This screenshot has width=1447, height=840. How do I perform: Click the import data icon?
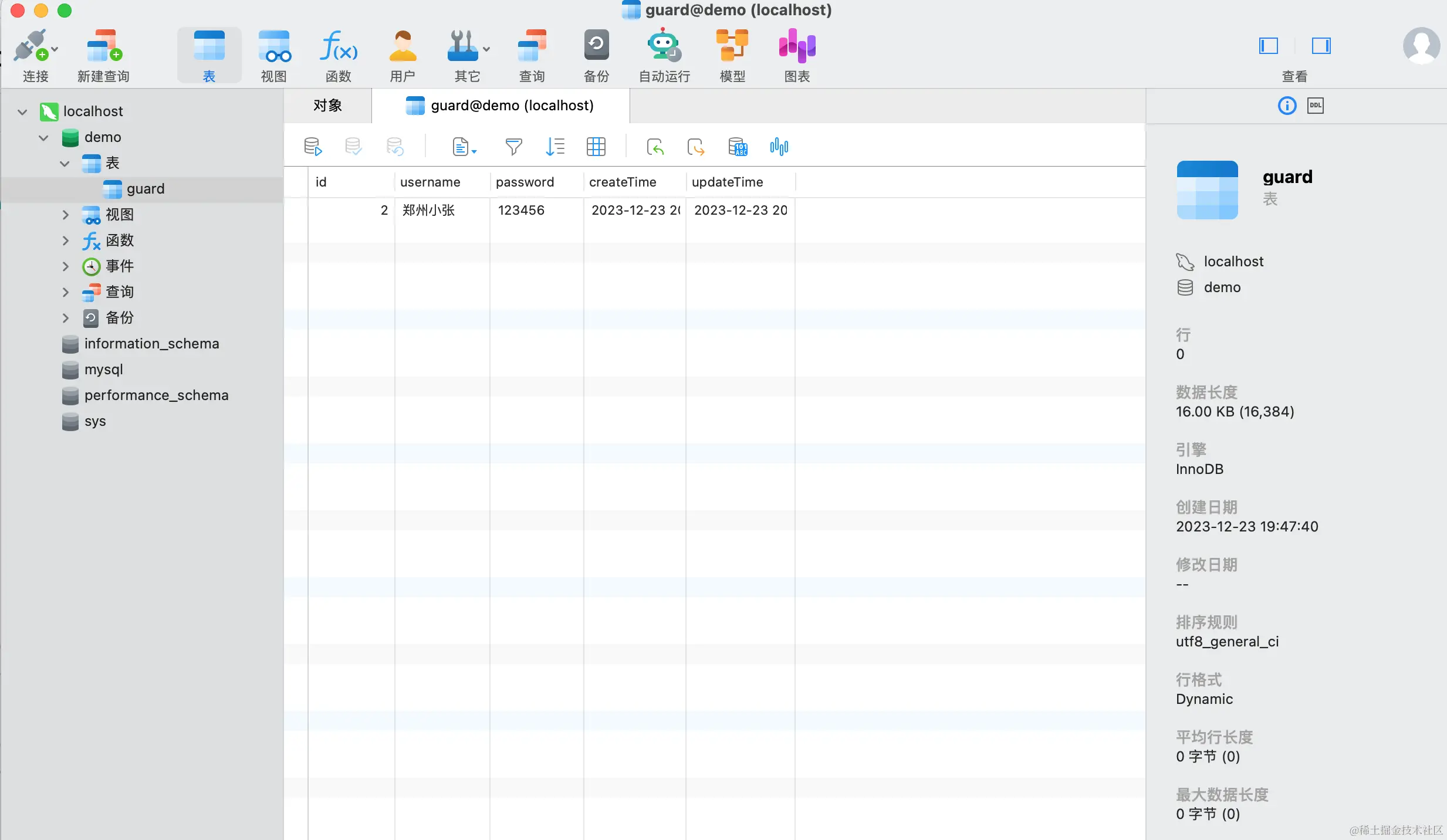655,147
